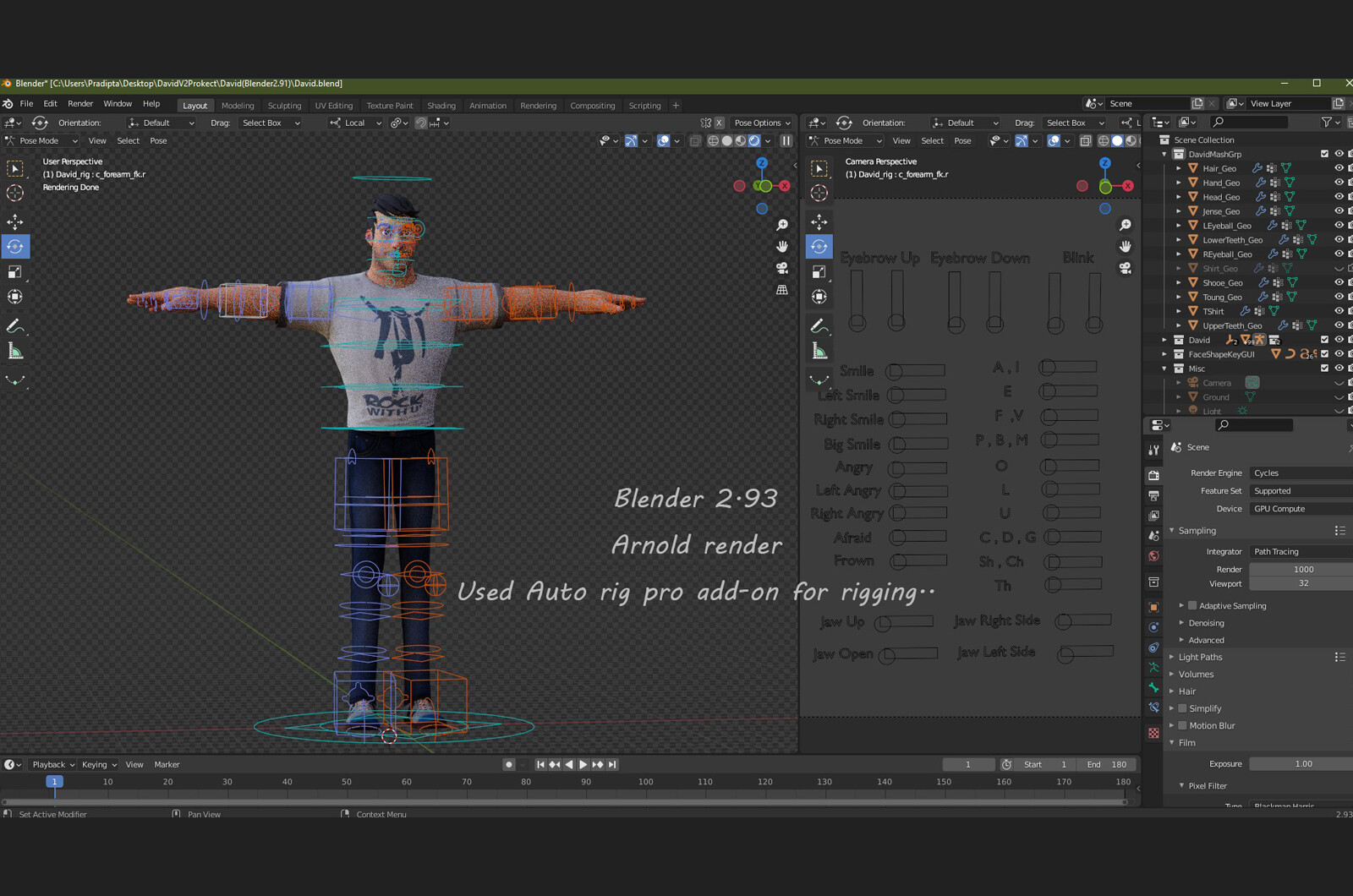Select the Move tool

click(x=15, y=221)
